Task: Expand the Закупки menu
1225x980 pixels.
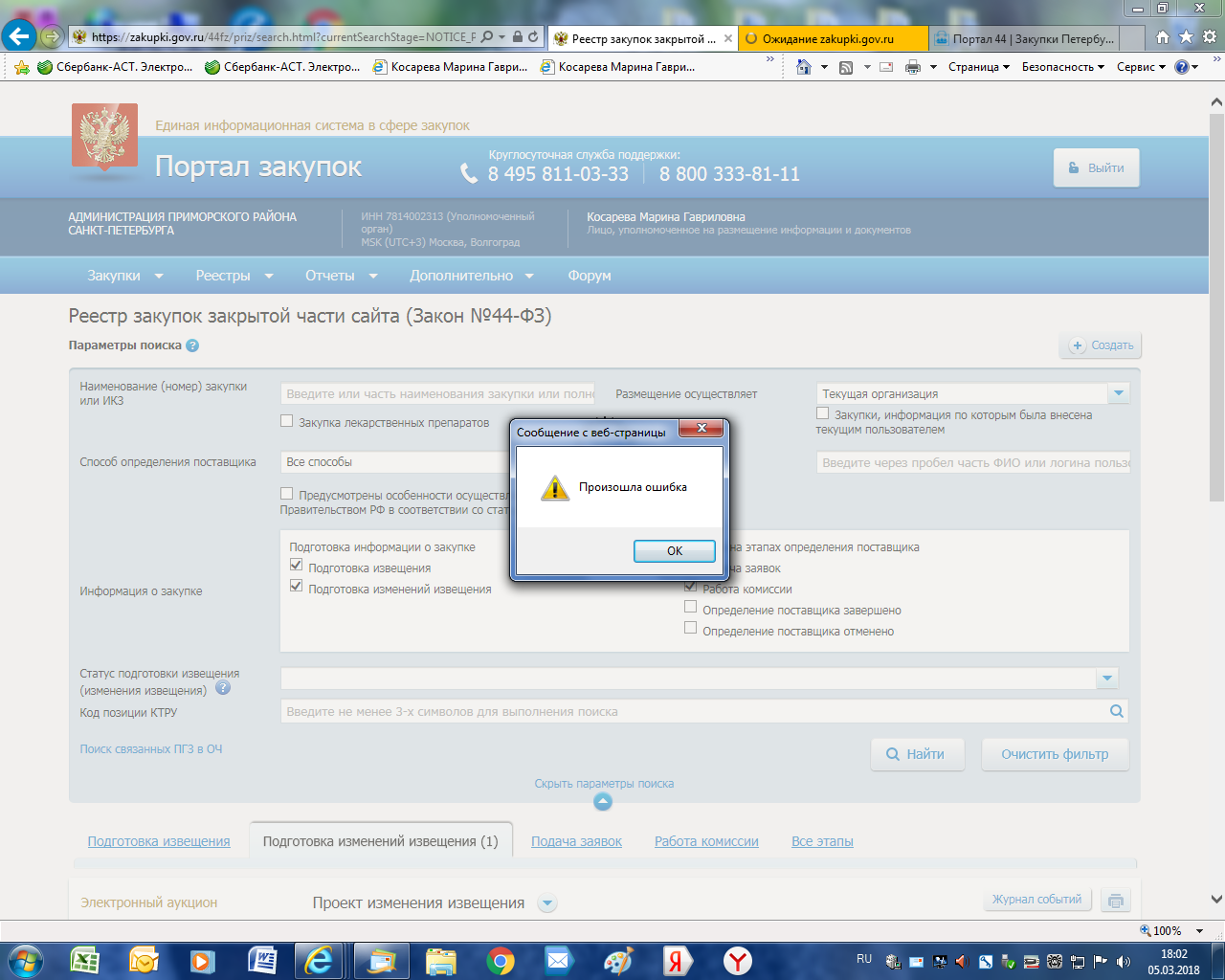Action: click(125, 276)
